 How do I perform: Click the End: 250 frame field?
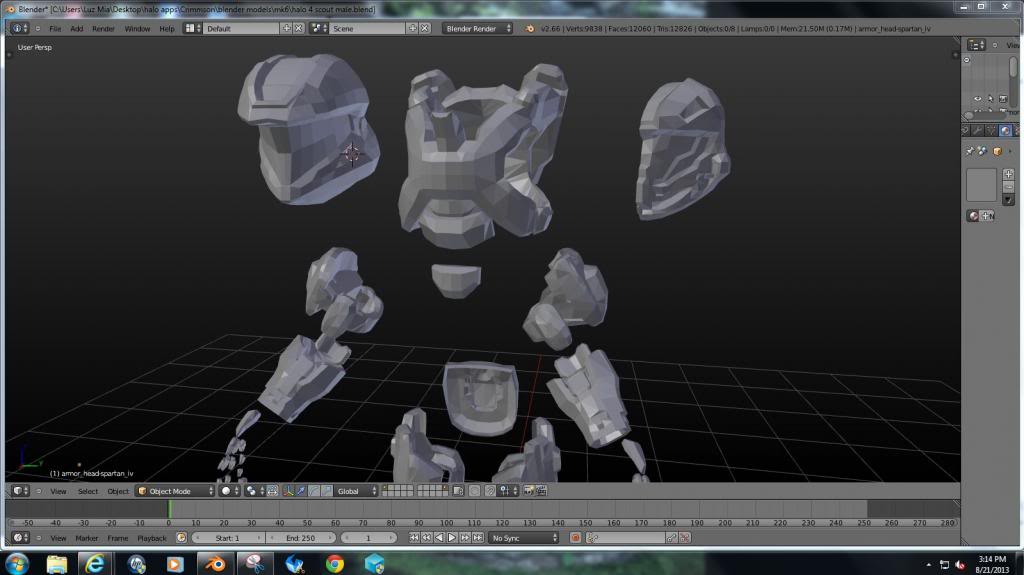300,538
